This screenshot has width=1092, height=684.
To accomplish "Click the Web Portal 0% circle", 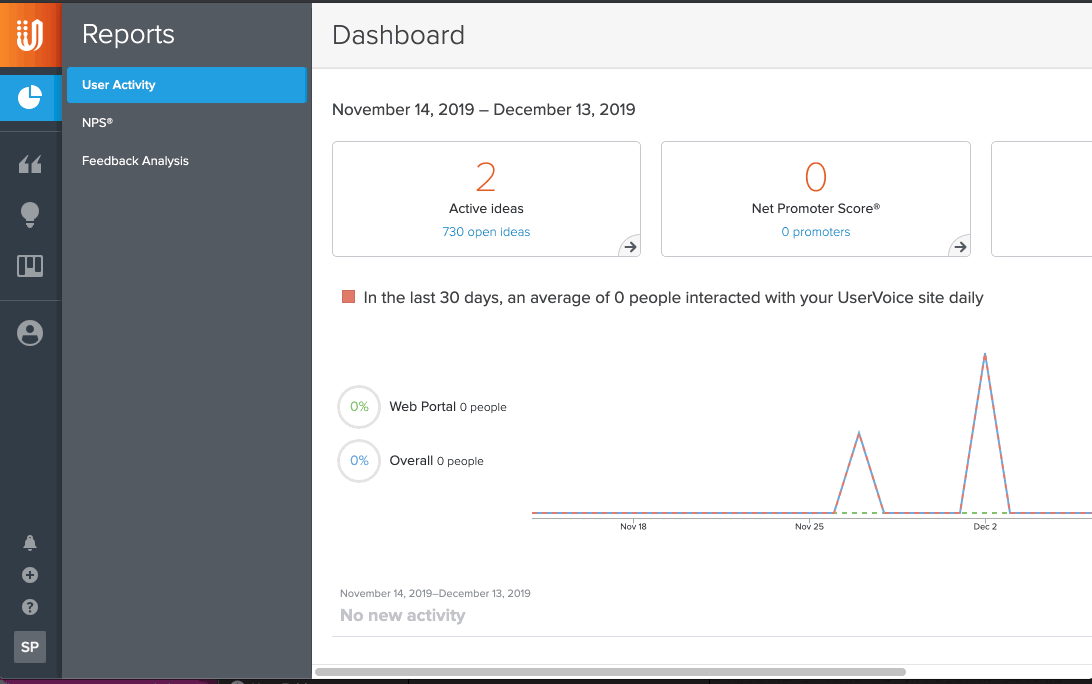I will 359,407.
